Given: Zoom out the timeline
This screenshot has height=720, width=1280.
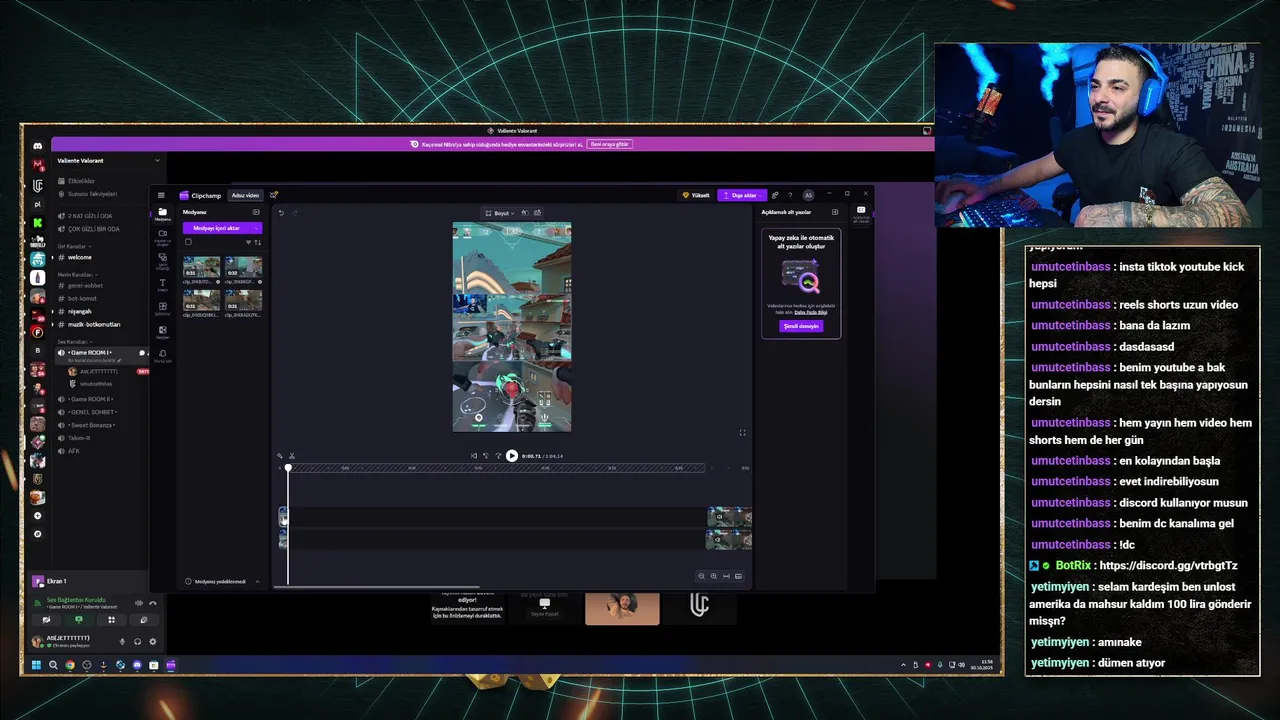Looking at the screenshot, I should click(x=701, y=576).
